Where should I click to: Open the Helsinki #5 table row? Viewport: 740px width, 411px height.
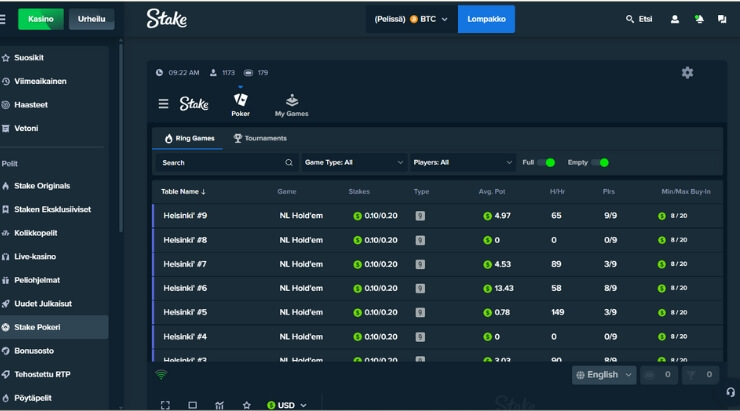tap(437, 312)
